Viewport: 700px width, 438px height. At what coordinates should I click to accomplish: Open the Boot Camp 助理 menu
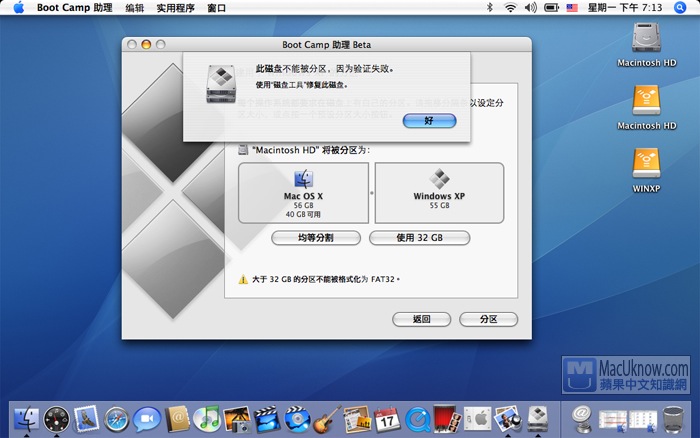pyautogui.click(x=75, y=8)
